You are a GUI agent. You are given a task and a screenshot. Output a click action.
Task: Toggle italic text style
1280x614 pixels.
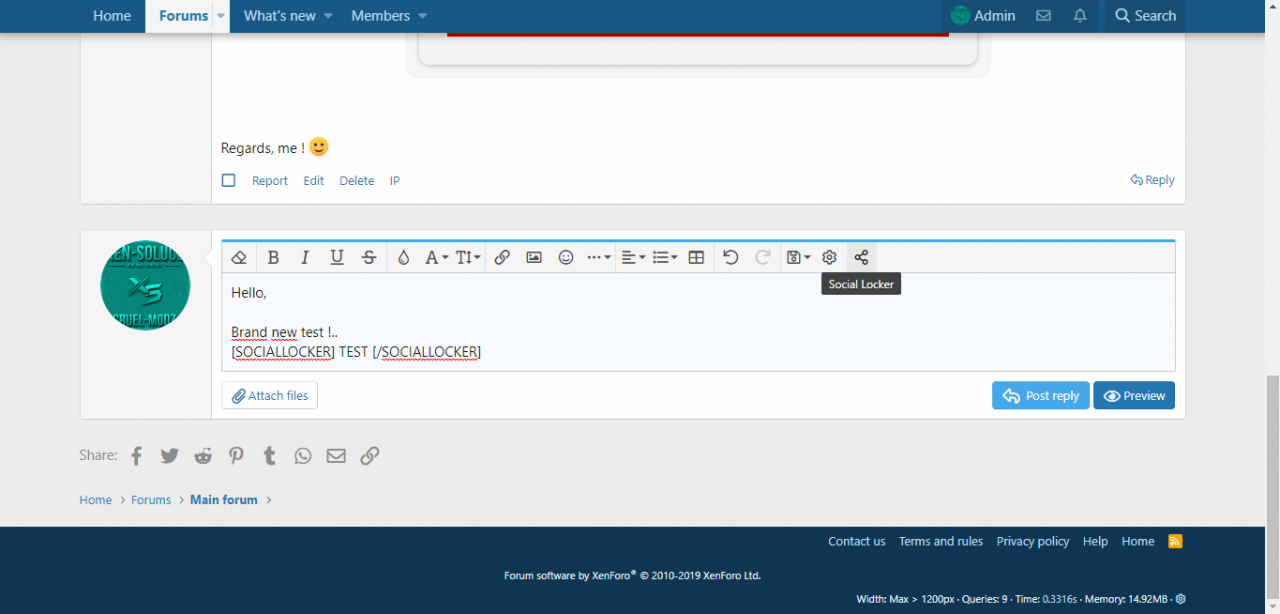click(x=305, y=257)
